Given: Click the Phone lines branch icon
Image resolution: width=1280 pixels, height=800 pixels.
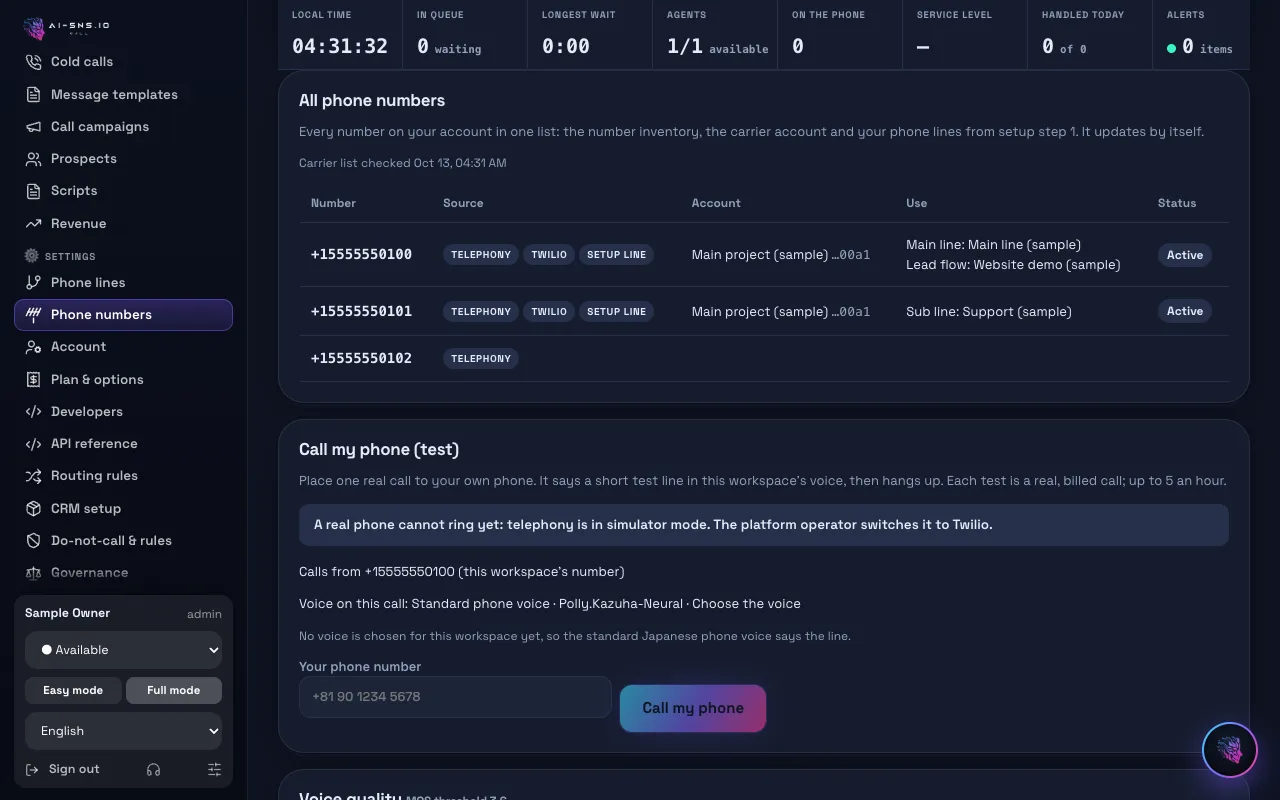Looking at the screenshot, I should pos(34,283).
